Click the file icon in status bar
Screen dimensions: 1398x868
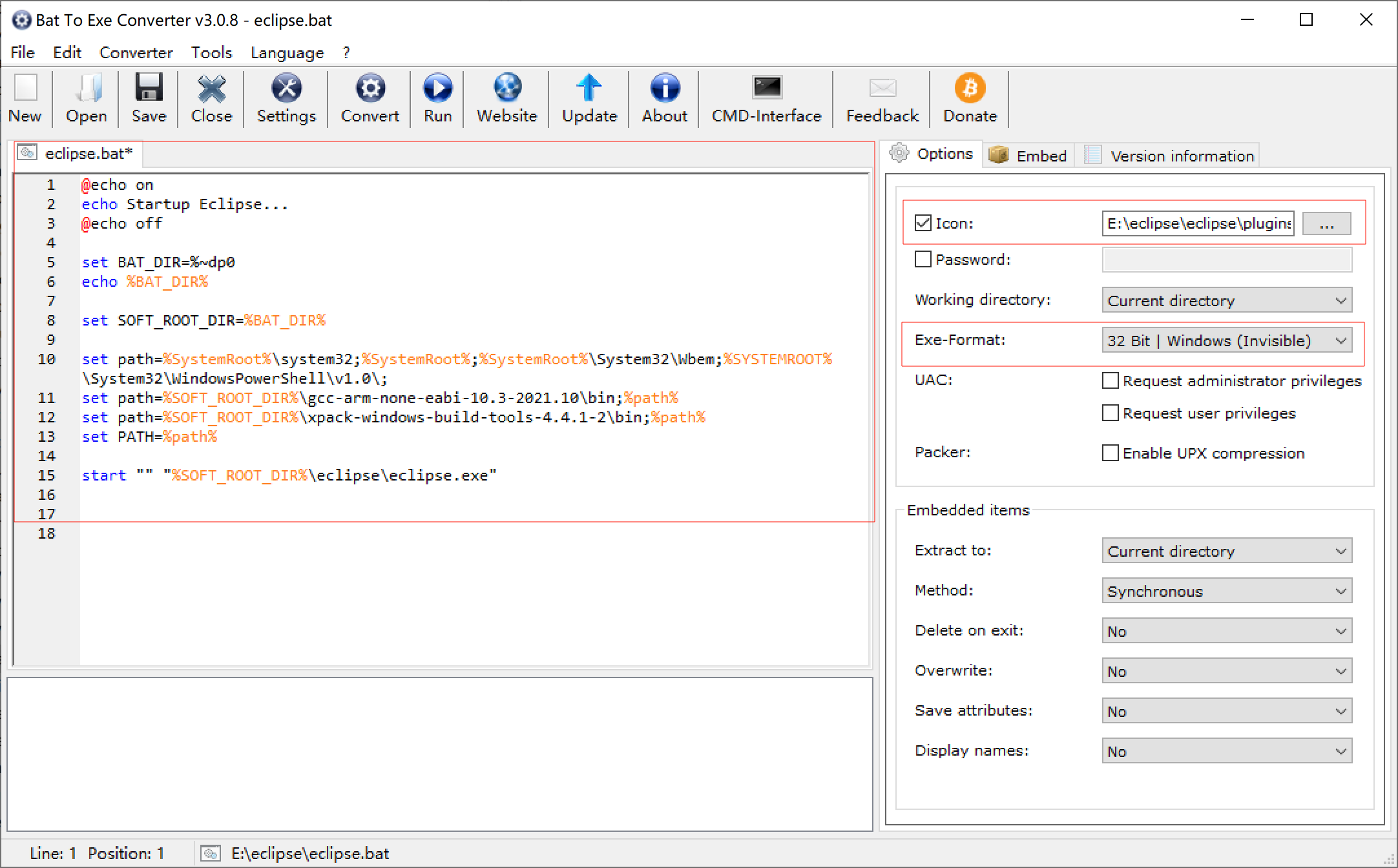tap(211, 853)
